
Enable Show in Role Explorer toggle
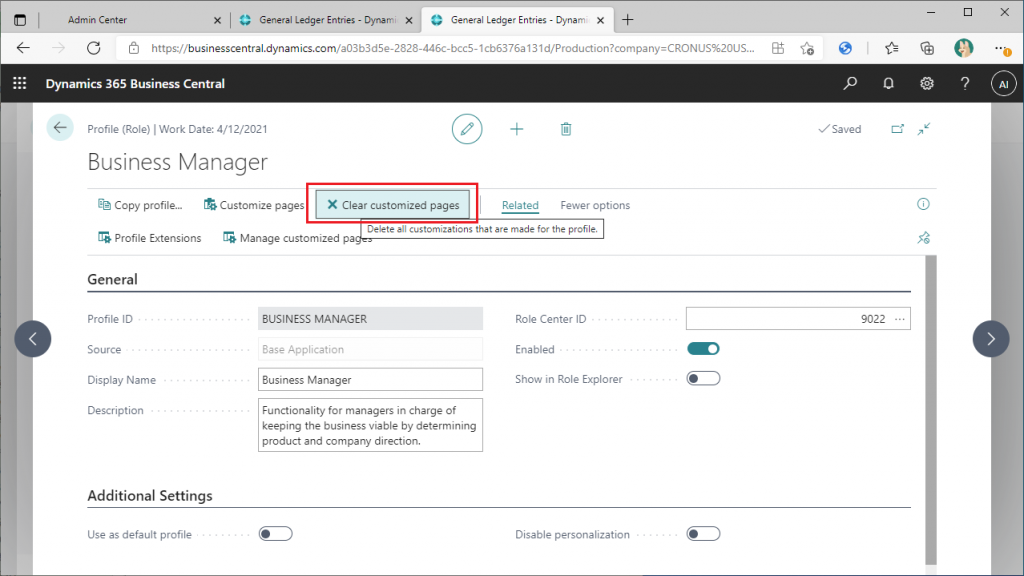click(703, 379)
